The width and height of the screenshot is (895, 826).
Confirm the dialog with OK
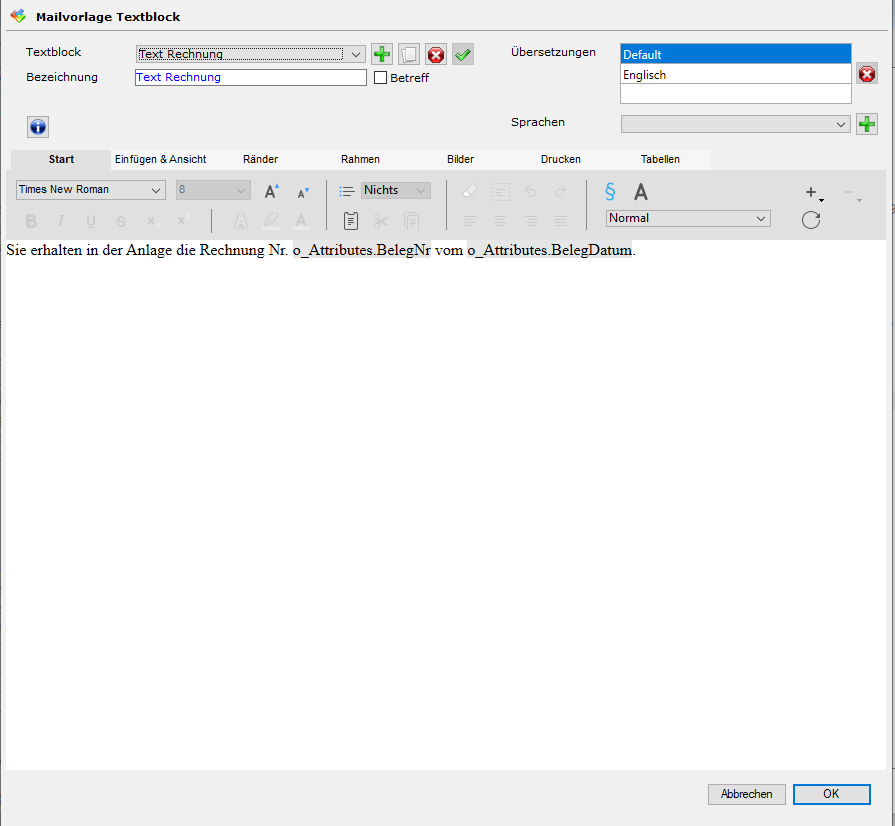click(831, 794)
